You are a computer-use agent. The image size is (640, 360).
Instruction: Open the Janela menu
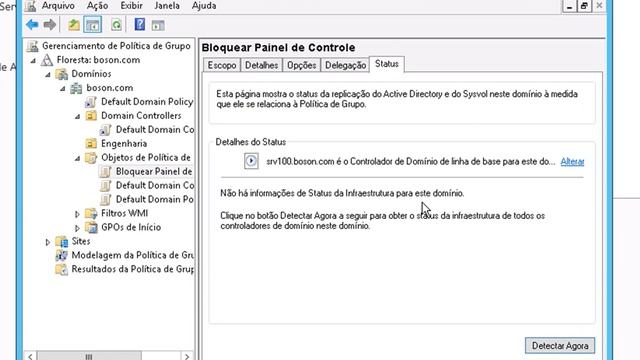[167, 6]
